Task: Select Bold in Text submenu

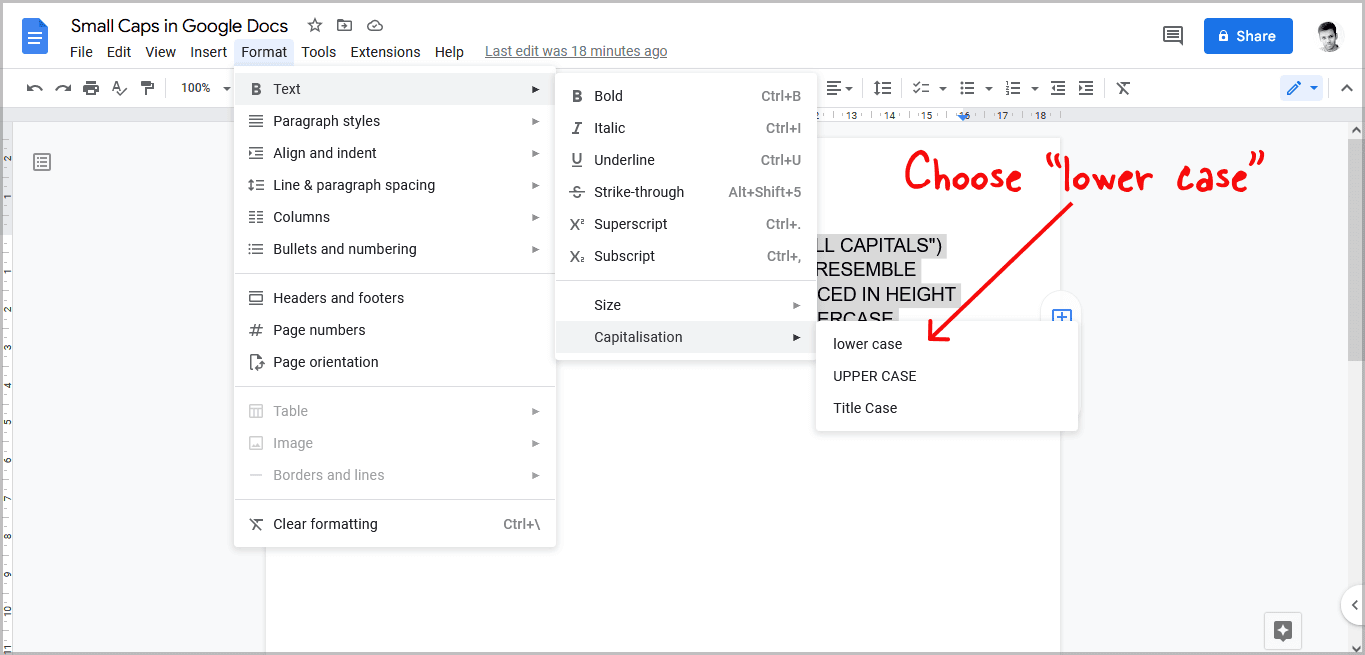Action: tap(686, 96)
